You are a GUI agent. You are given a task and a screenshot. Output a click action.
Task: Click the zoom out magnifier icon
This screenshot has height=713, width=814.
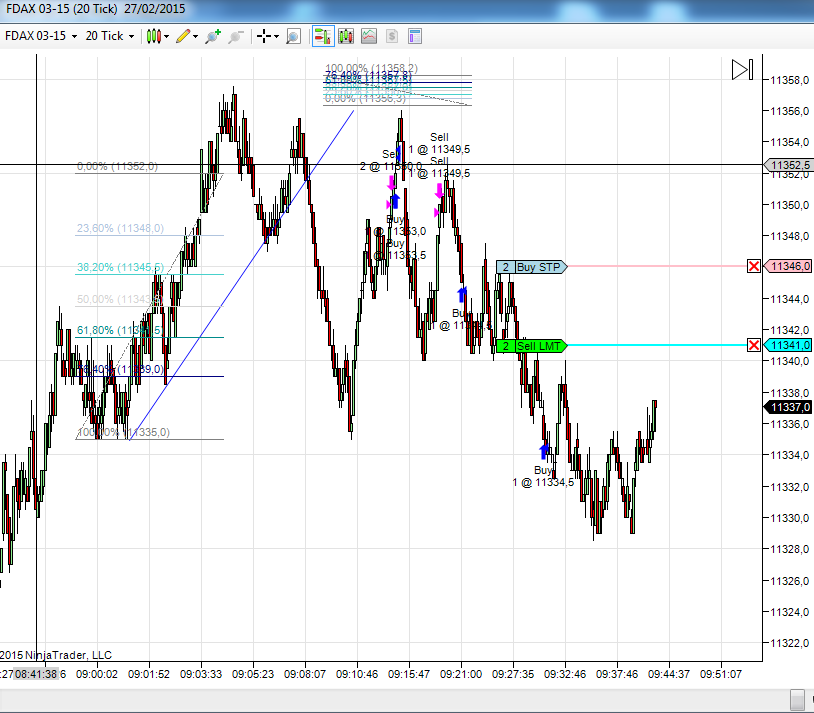pos(236,36)
